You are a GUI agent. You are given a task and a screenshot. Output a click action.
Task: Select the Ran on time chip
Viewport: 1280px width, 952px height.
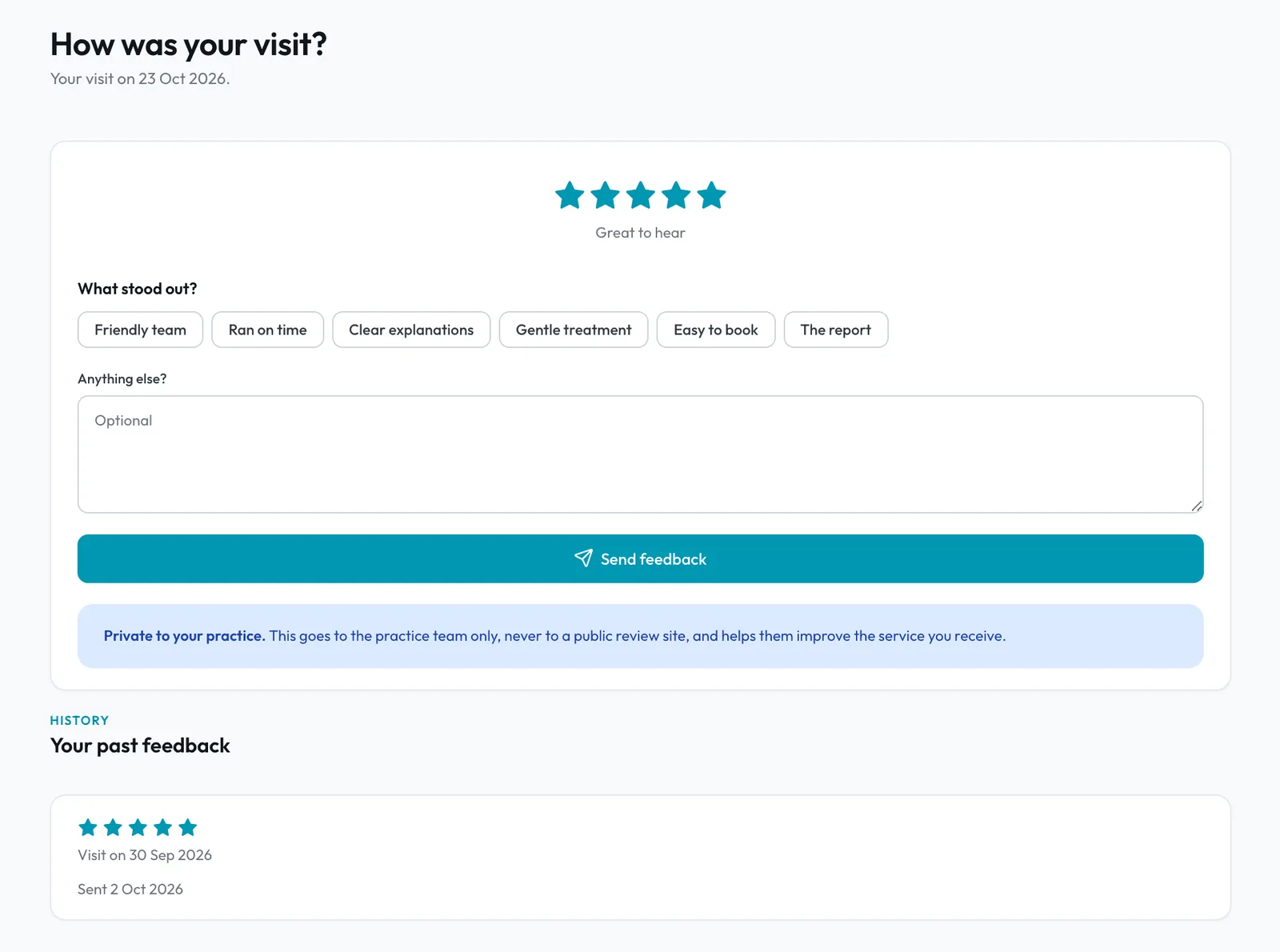(267, 330)
